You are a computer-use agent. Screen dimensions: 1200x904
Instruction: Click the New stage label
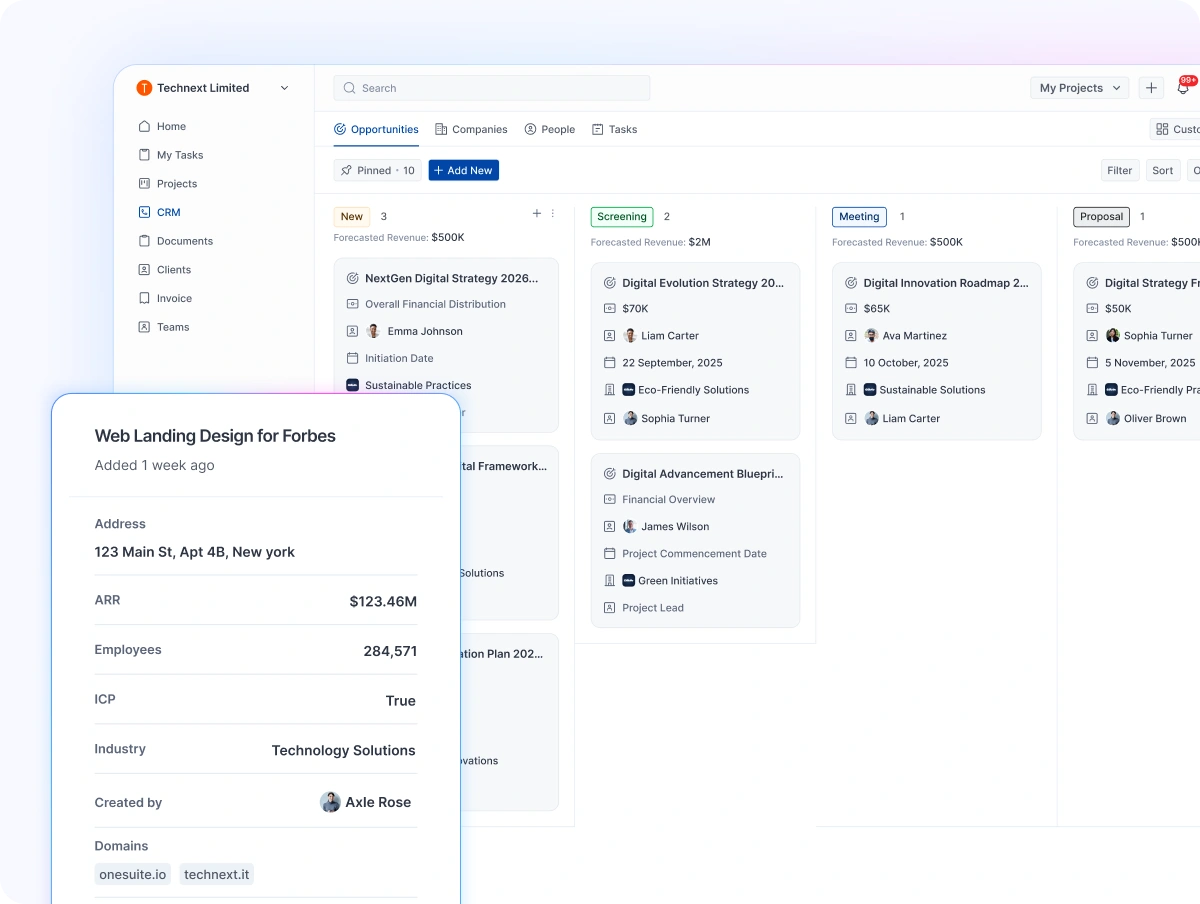tap(352, 217)
